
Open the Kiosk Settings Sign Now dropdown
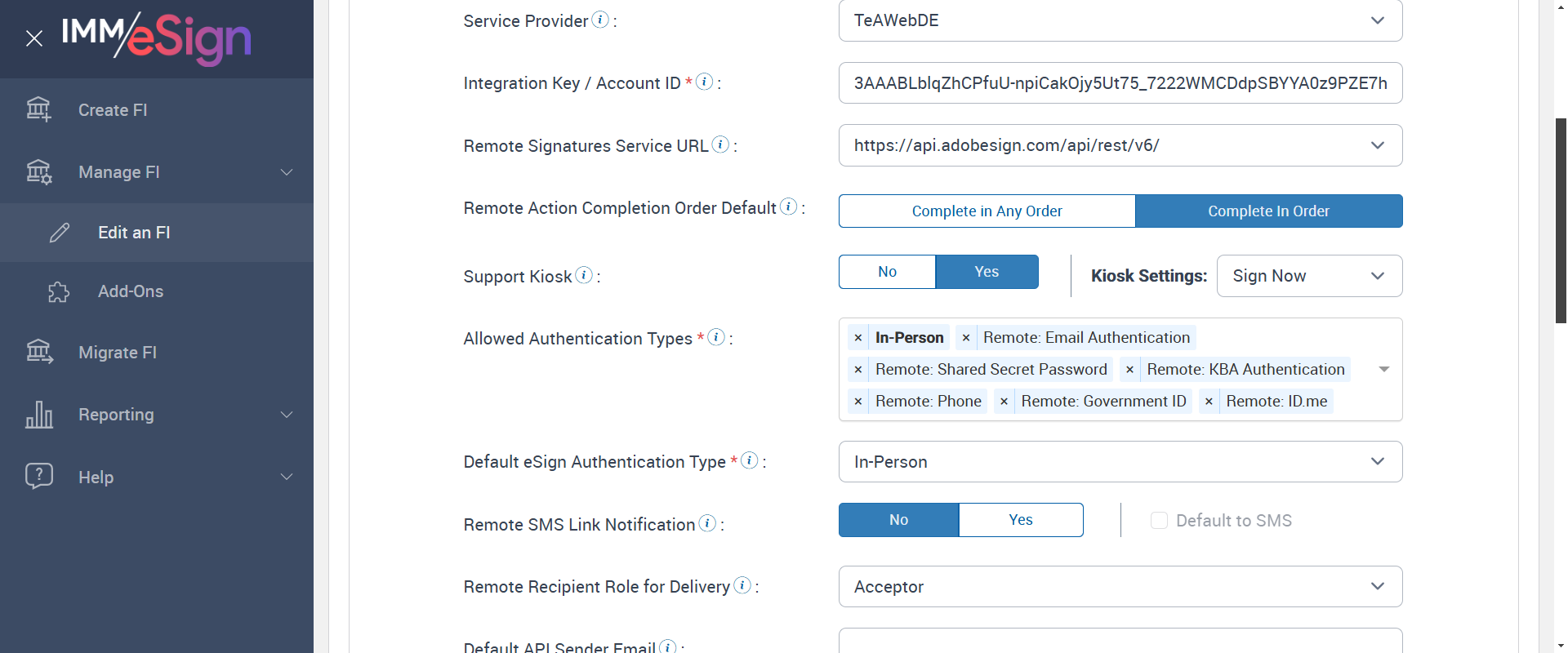click(x=1308, y=276)
